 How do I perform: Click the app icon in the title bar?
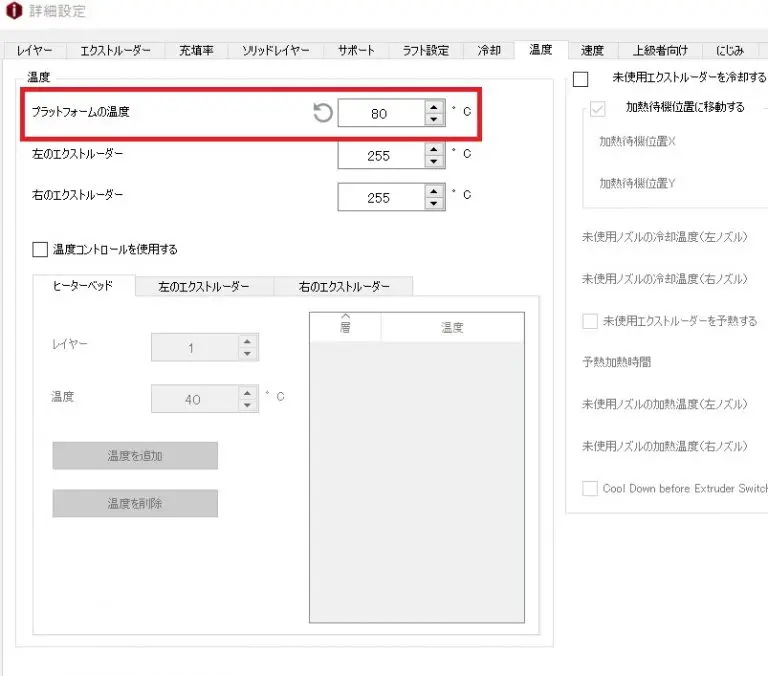pyautogui.click(x=13, y=12)
